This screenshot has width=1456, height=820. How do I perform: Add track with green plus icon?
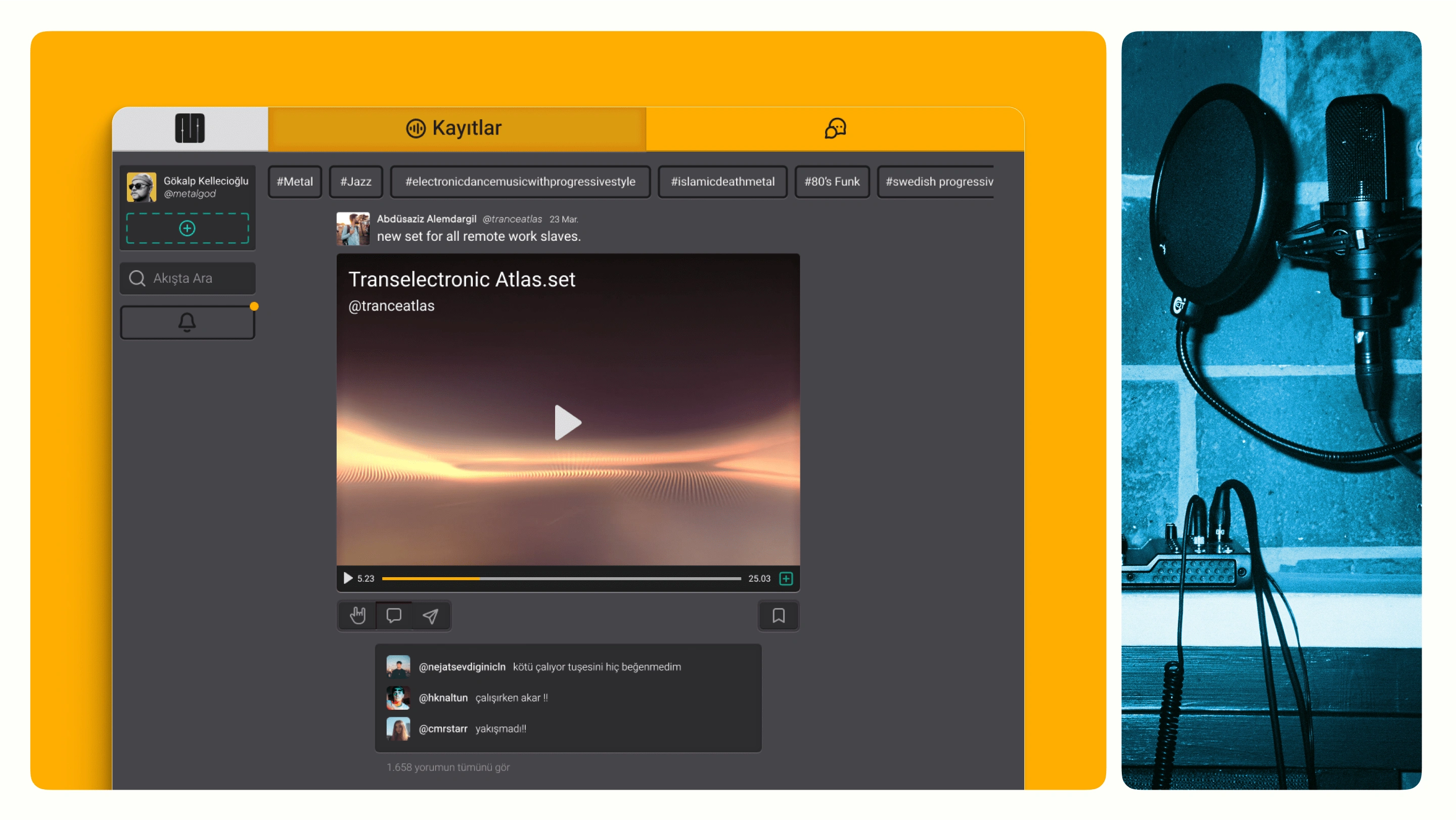pyautogui.click(x=786, y=579)
